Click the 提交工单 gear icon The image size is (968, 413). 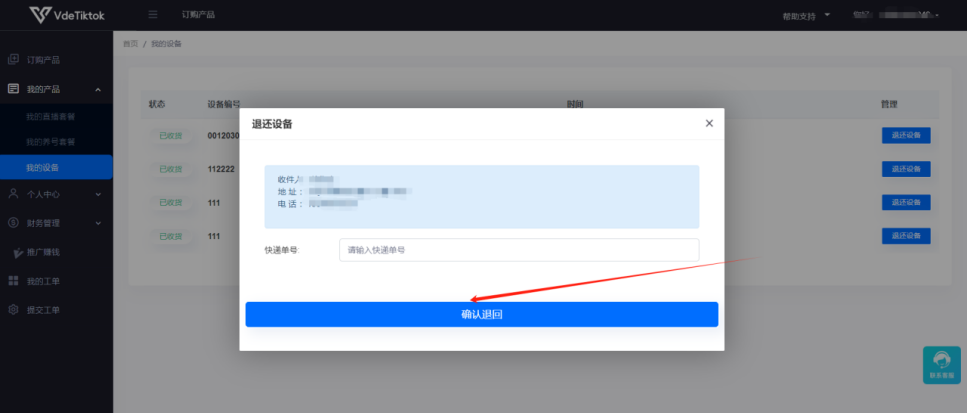13,310
